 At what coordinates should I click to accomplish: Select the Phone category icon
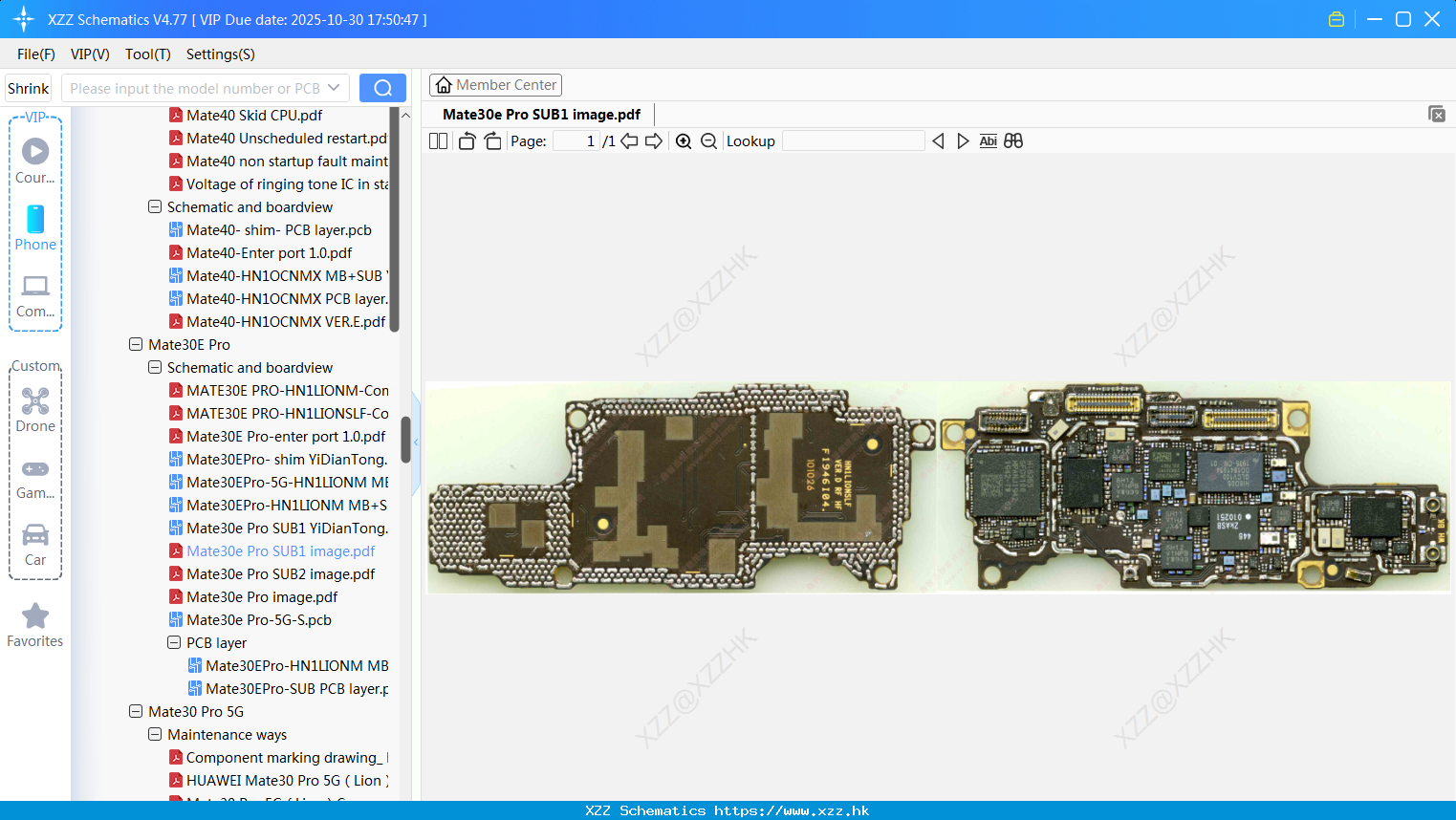click(x=35, y=228)
